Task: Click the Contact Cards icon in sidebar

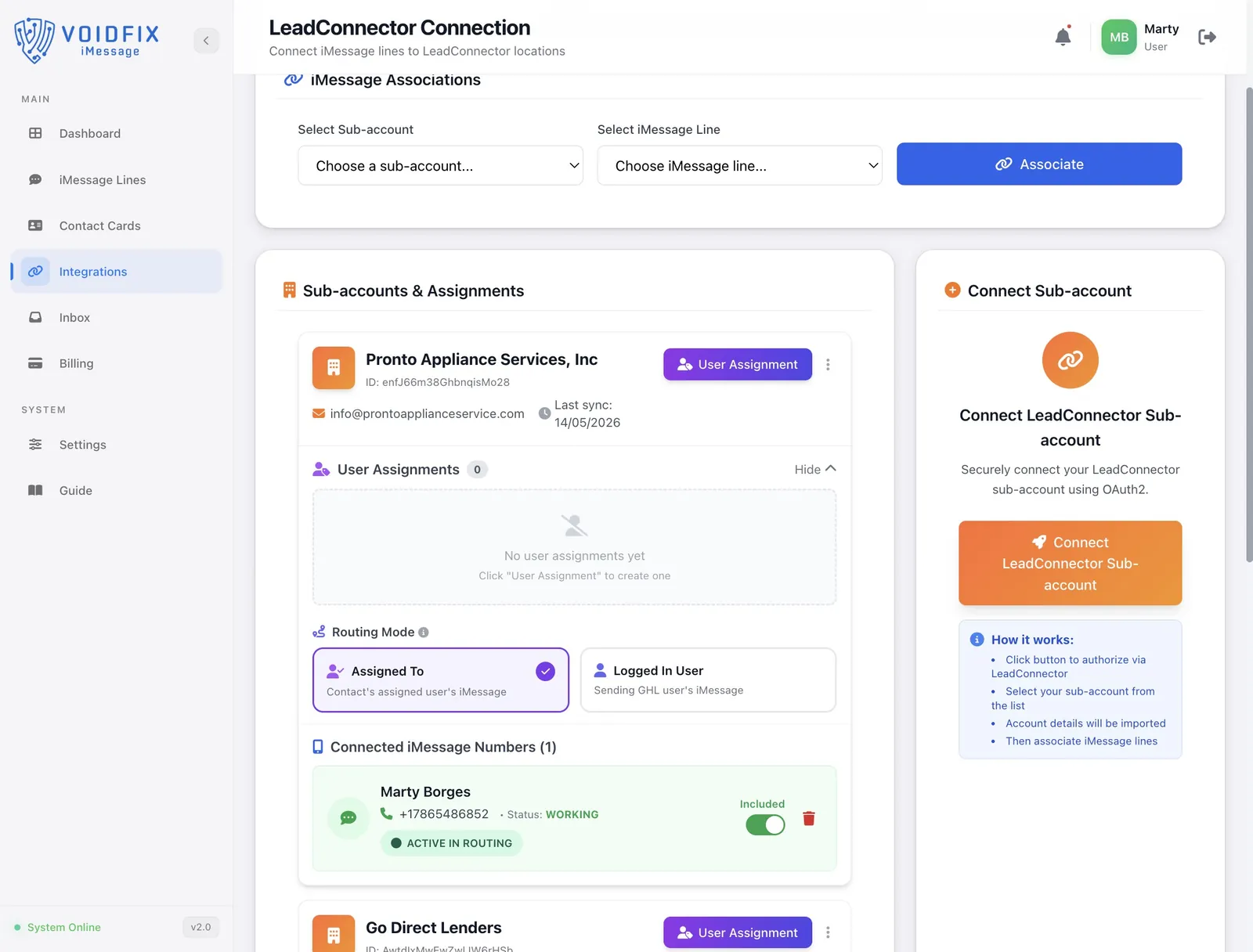Action: [x=35, y=225]
